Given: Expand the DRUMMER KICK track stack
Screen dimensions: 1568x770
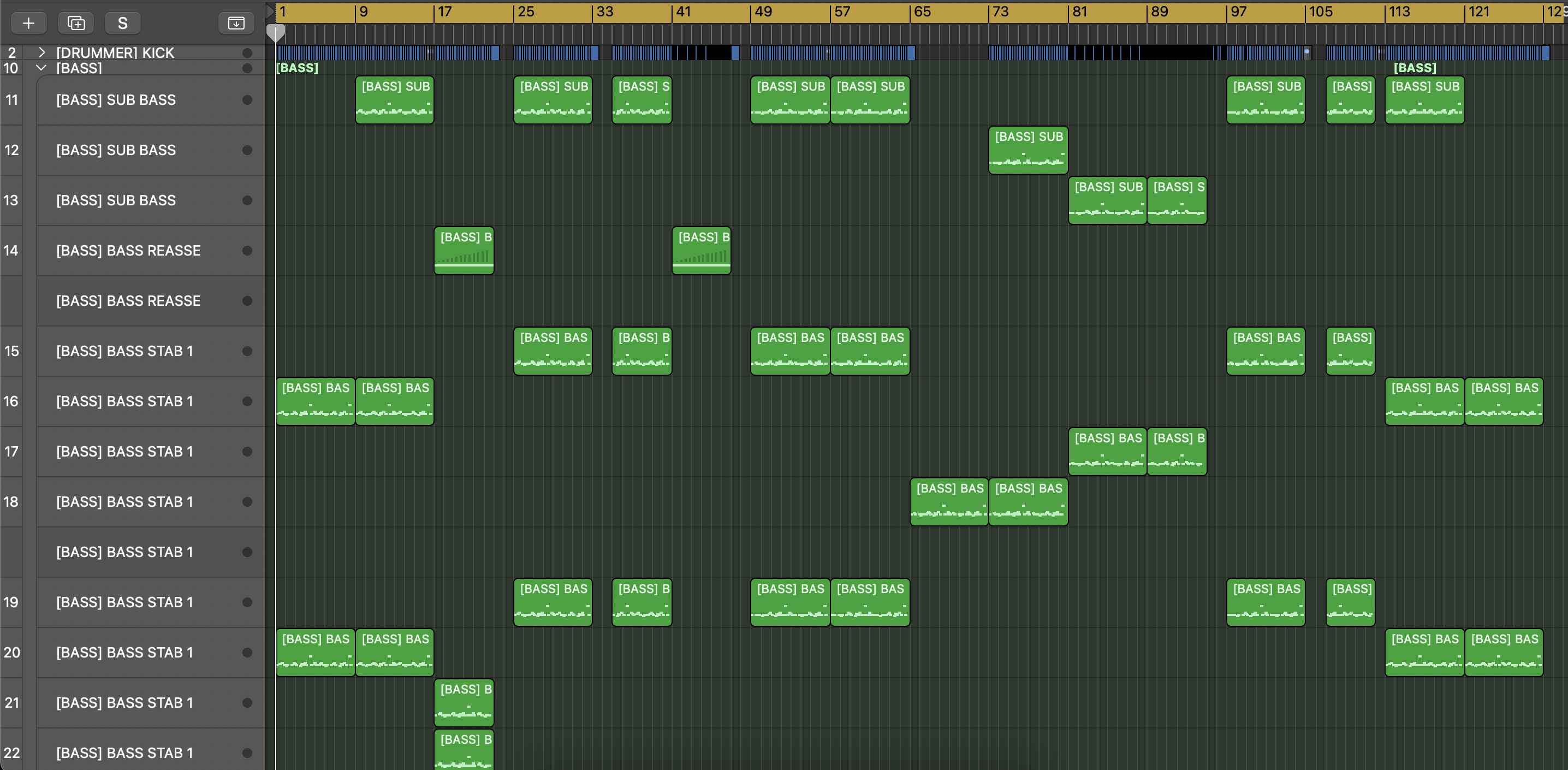Looking at the screenshot, I should pos(41,53).
